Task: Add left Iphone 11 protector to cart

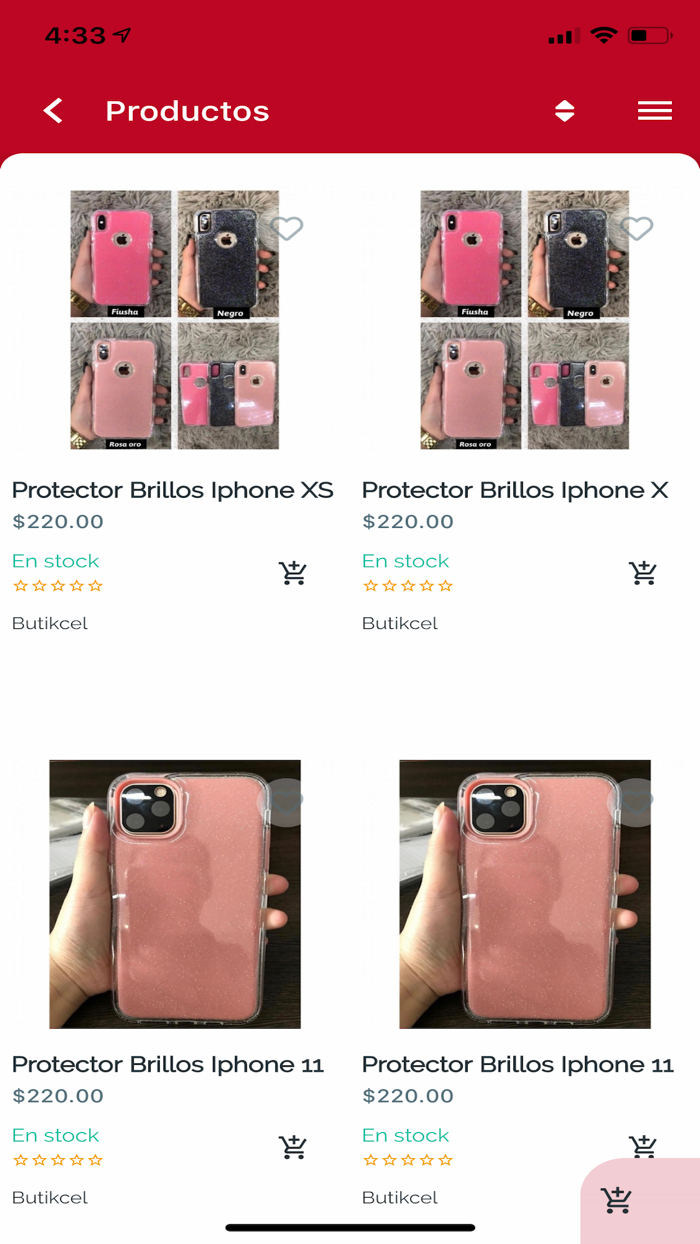Action: [293, 1147]
